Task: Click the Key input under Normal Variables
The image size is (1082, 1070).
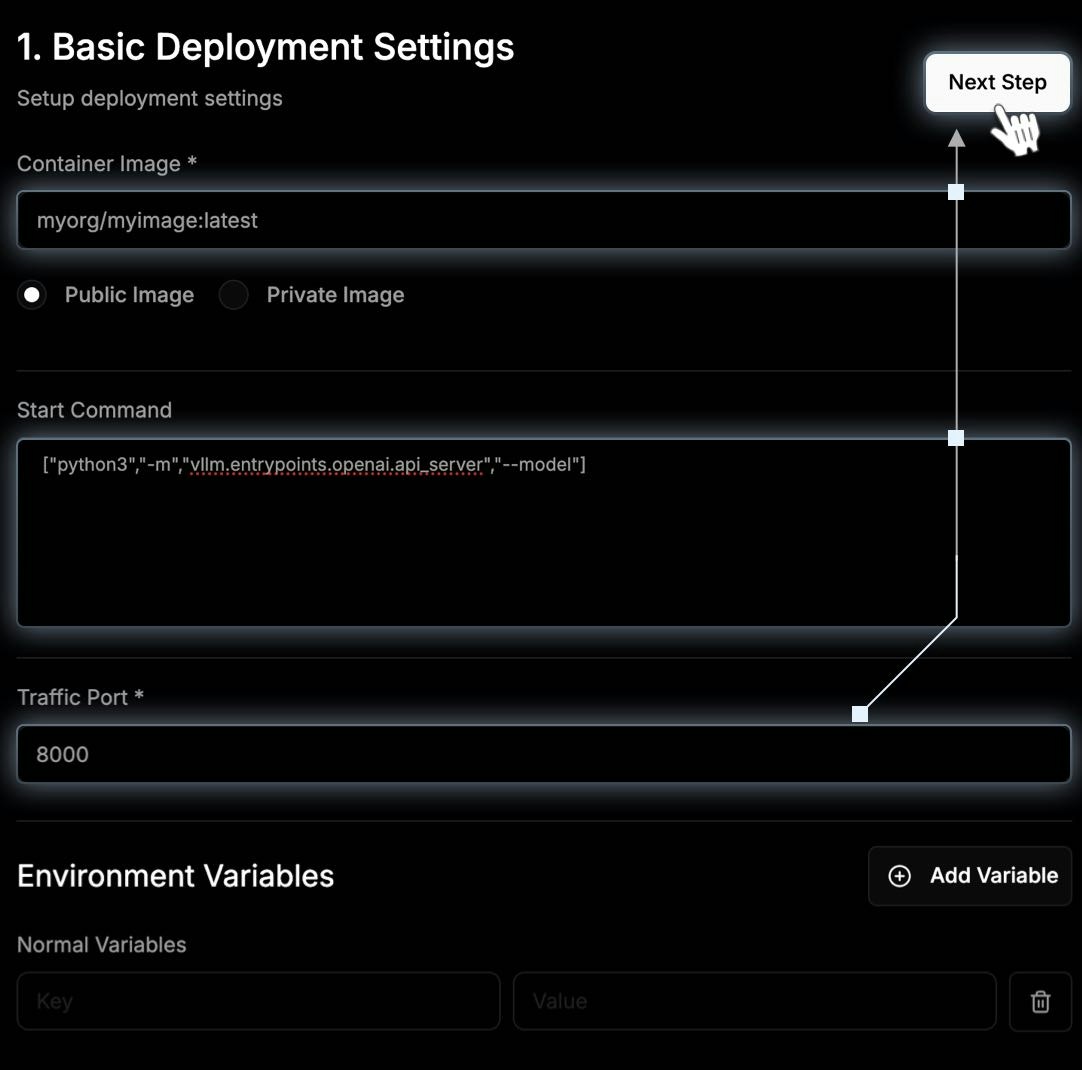Action: pos(259,1001)
